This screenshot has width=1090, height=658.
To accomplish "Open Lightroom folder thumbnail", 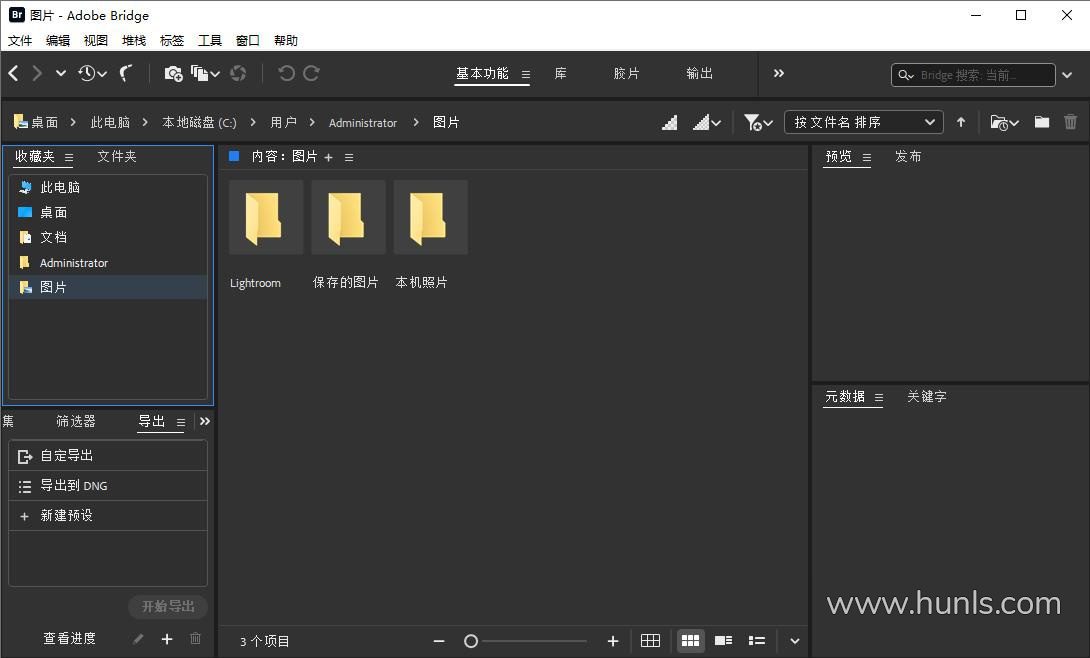I will coord(266,217).
